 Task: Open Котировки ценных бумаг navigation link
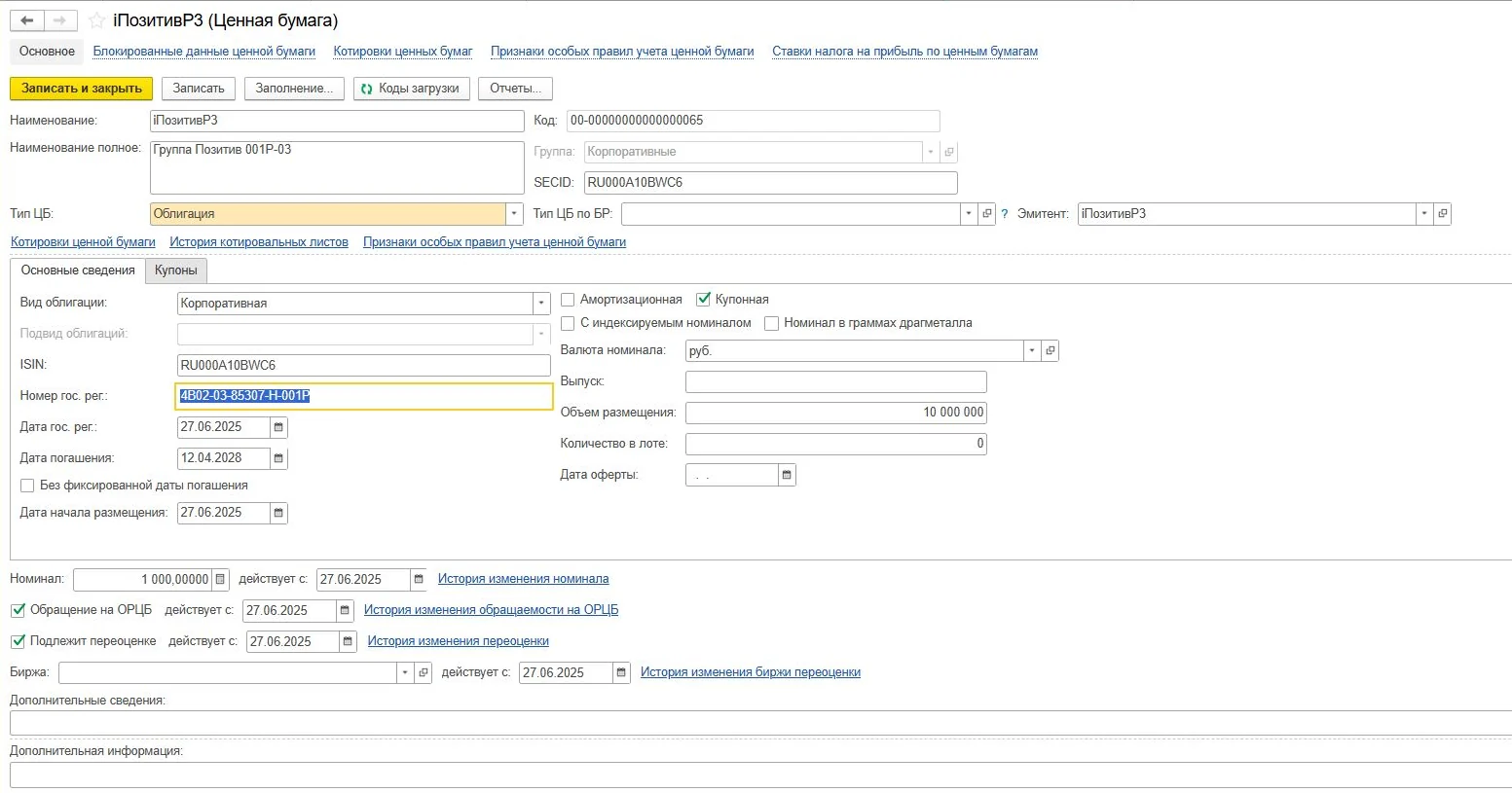tap(403, 52)
